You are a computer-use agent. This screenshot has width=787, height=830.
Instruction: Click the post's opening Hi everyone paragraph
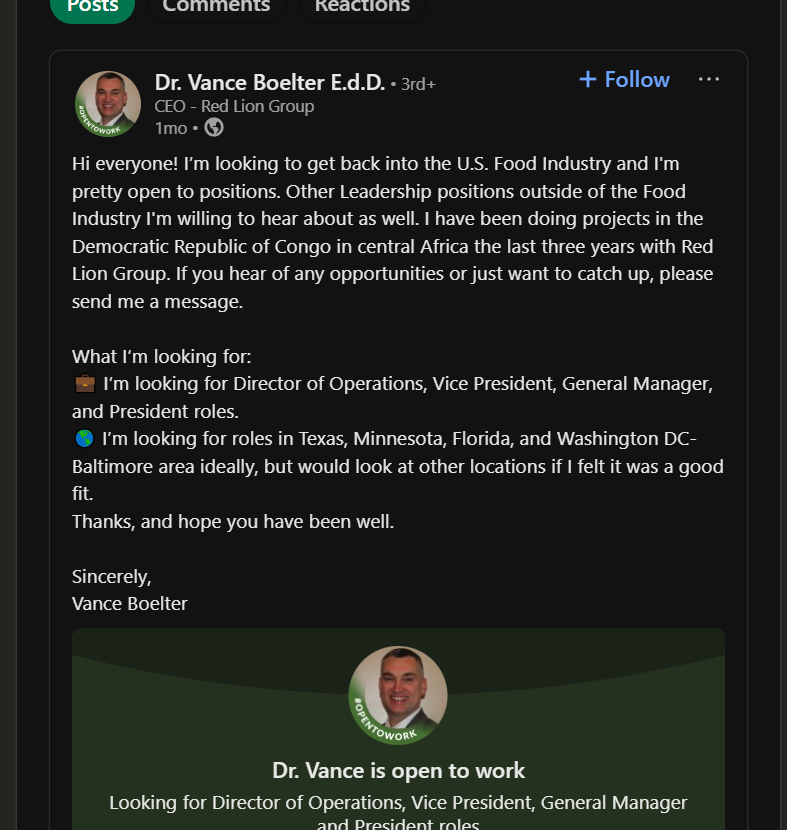390,232
